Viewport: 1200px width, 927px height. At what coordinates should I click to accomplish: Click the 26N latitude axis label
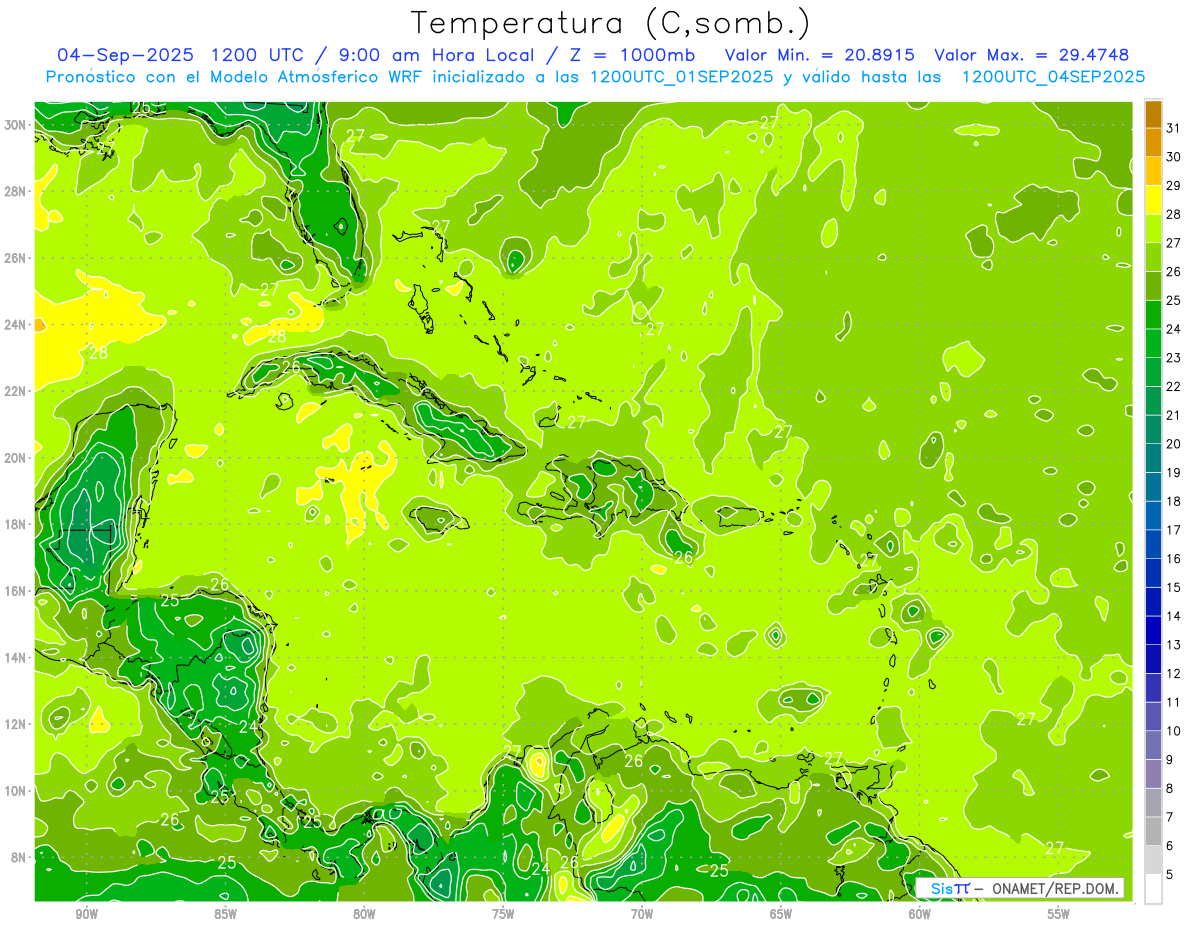point(17,258)
